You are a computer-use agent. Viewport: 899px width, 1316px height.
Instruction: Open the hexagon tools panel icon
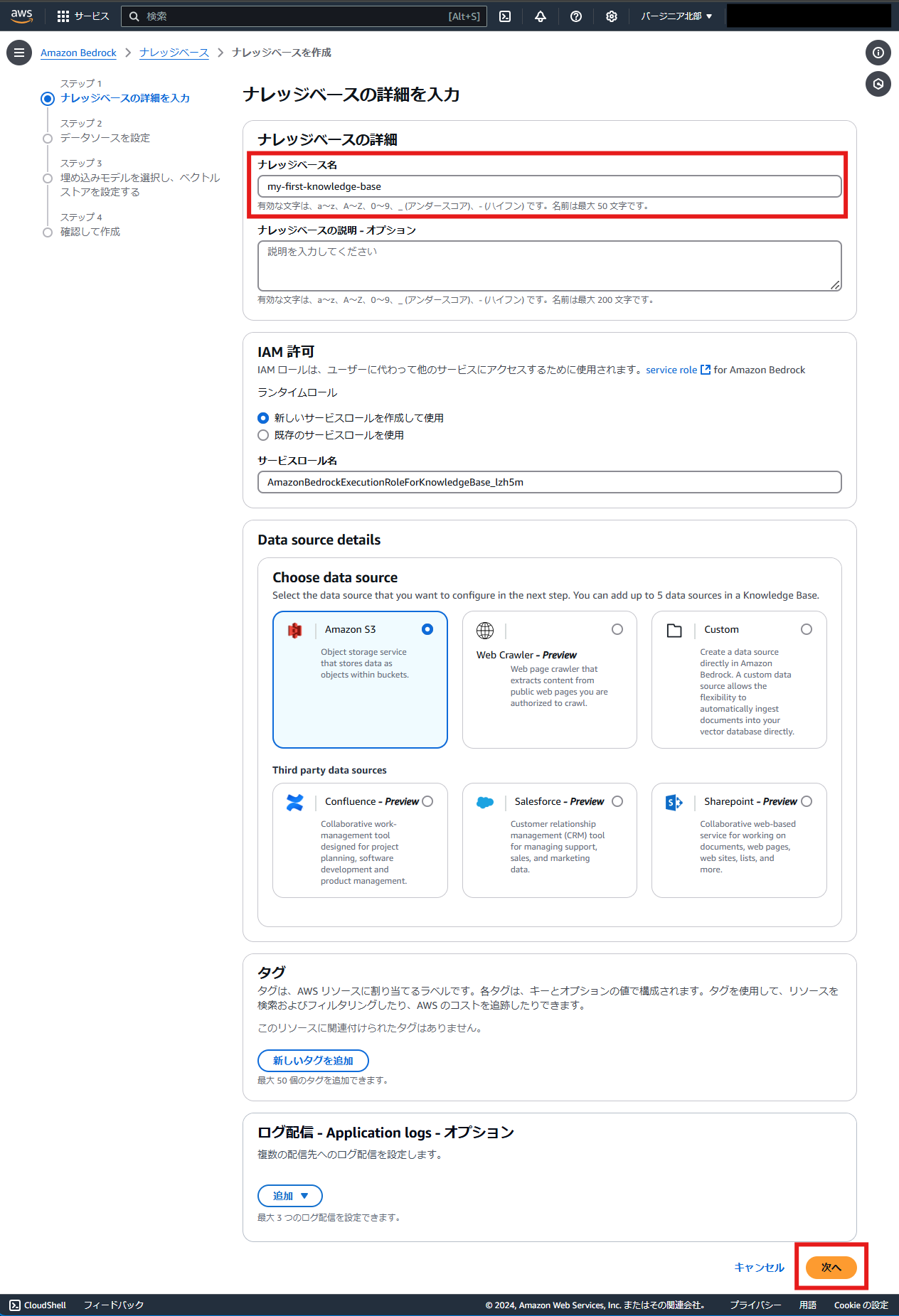click(878, 84)
